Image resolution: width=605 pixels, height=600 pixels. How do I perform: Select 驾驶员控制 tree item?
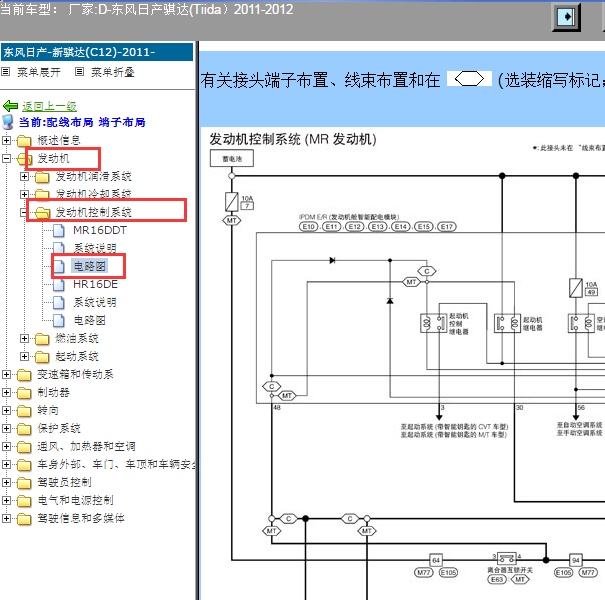click(x=64, y=482)
